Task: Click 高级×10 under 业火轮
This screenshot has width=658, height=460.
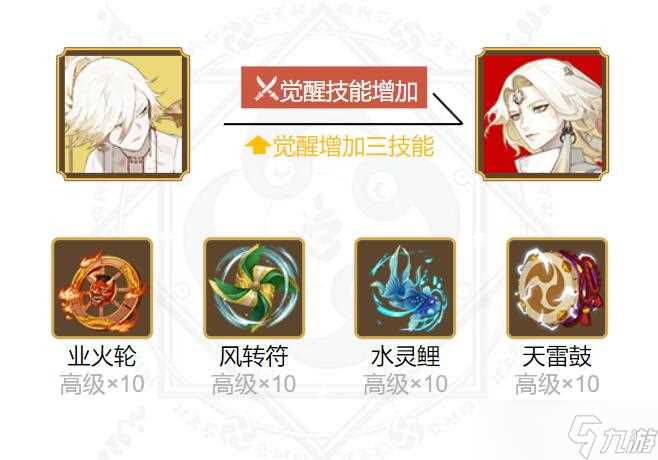Action: tap(102, 384)
